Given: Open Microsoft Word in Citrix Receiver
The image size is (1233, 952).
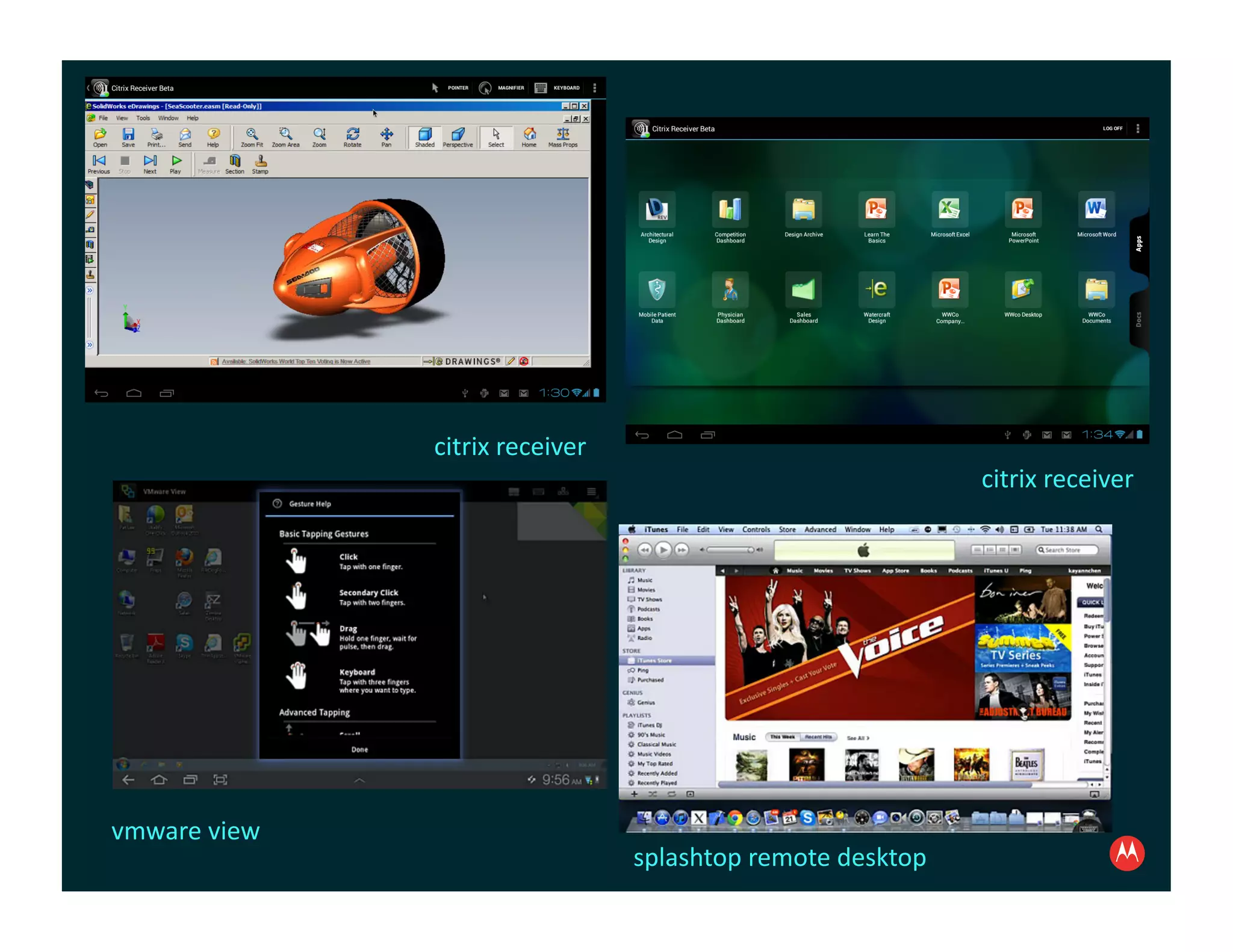Looking at the screenshot, I should 1096,215.
